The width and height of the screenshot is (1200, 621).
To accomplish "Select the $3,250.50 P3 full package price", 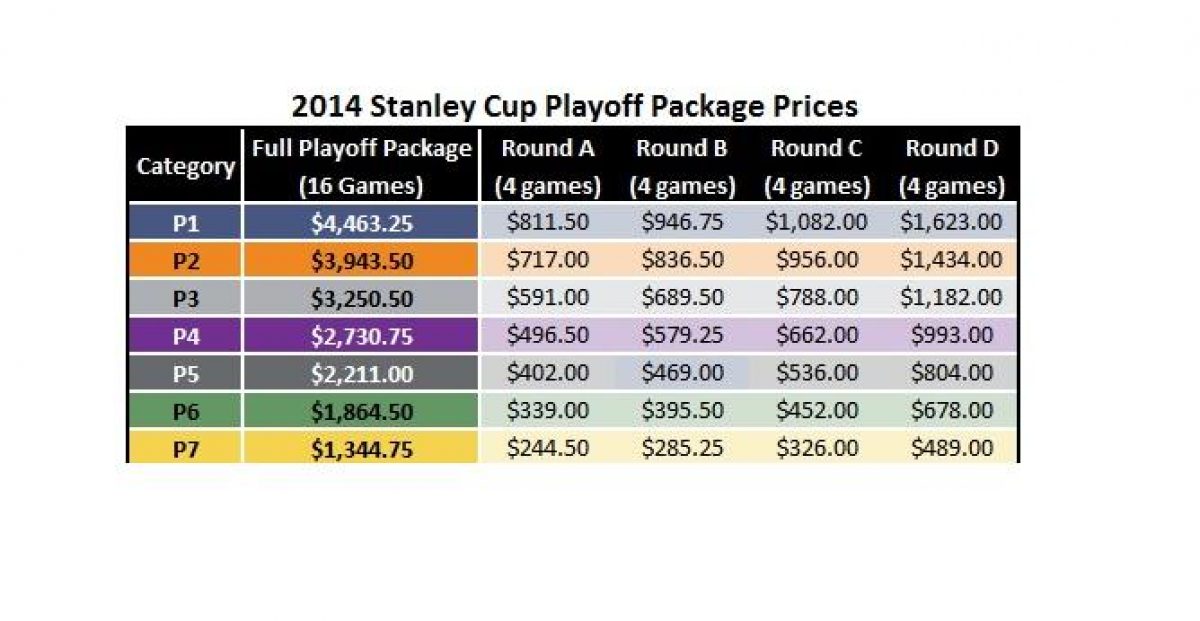I will pyautogui.click(x=361, y=298).
